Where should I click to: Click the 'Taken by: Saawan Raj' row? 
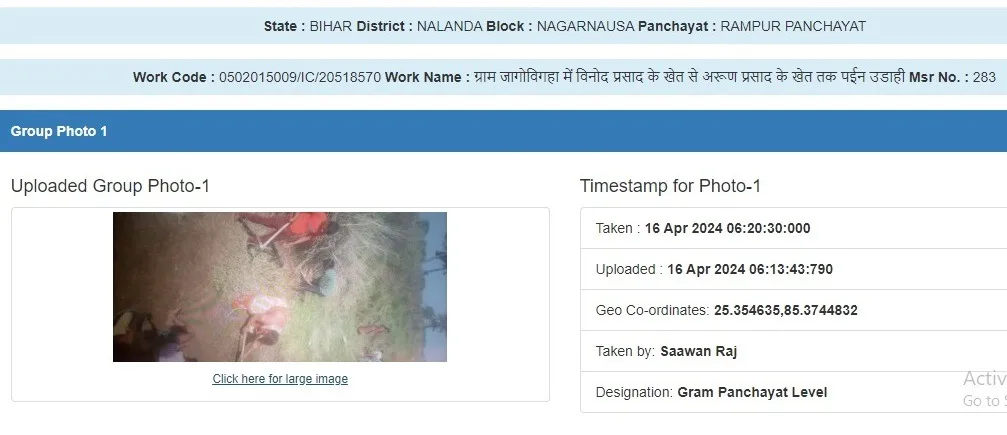point(793,351)
